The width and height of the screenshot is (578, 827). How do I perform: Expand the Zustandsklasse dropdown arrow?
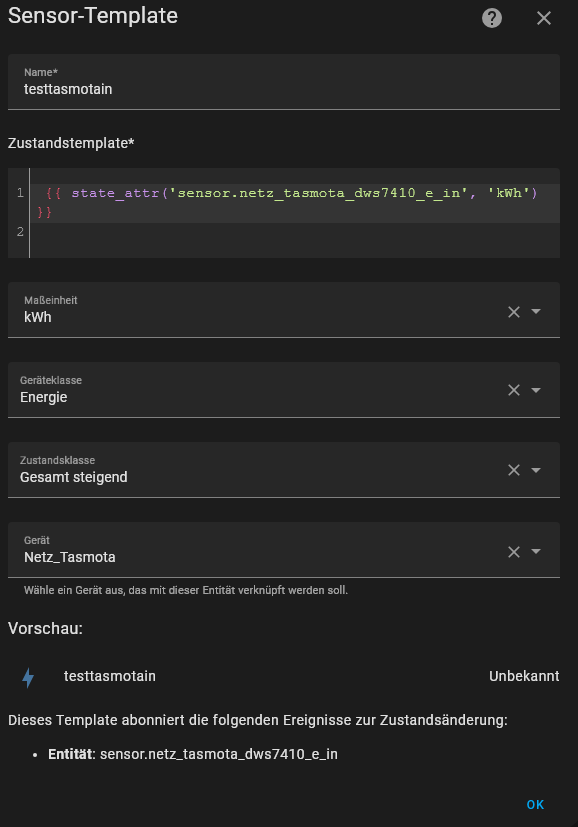coord(536,470)
